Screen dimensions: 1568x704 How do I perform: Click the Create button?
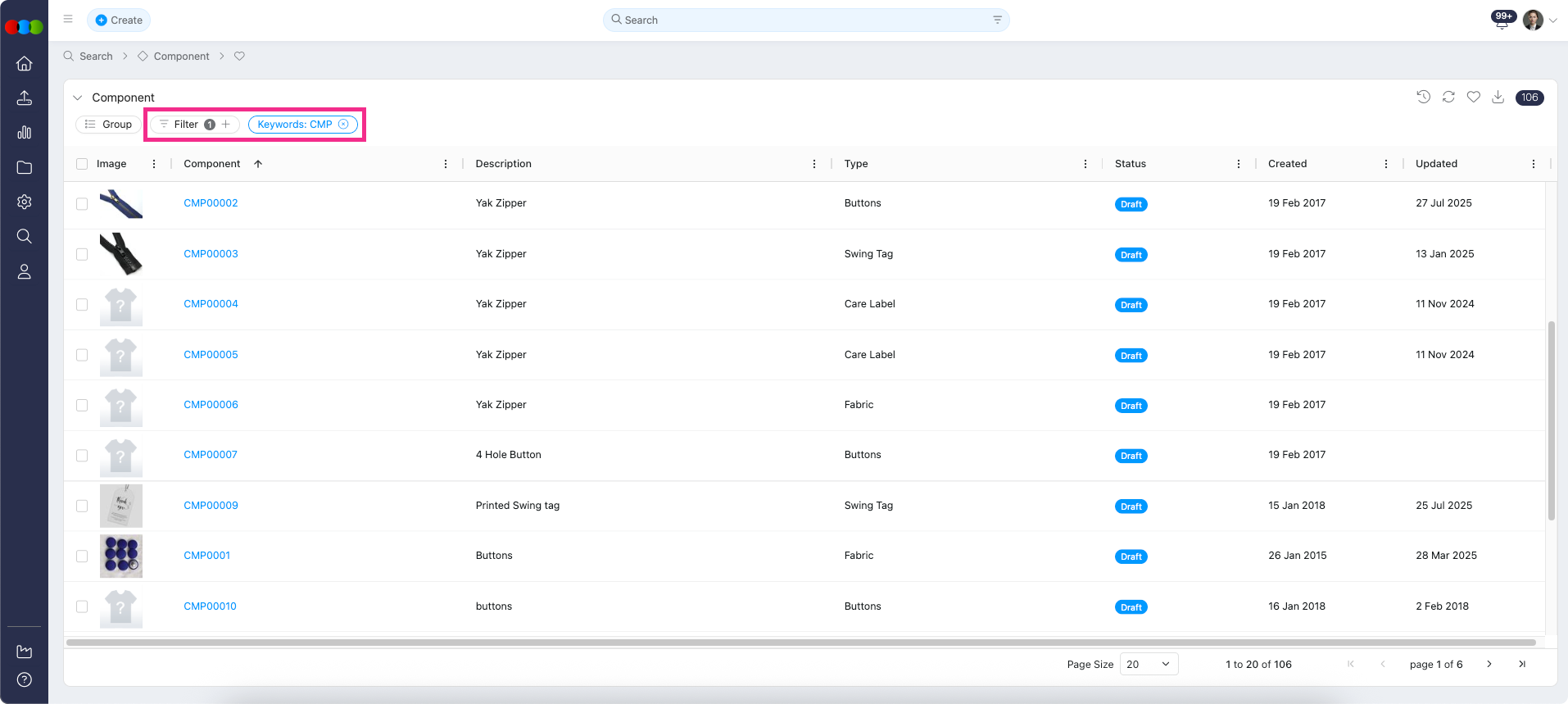(119, 20)
